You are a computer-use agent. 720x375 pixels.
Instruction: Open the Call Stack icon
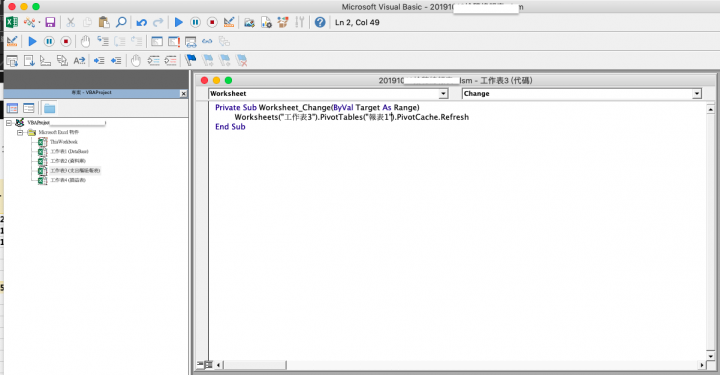coord(224,41)
